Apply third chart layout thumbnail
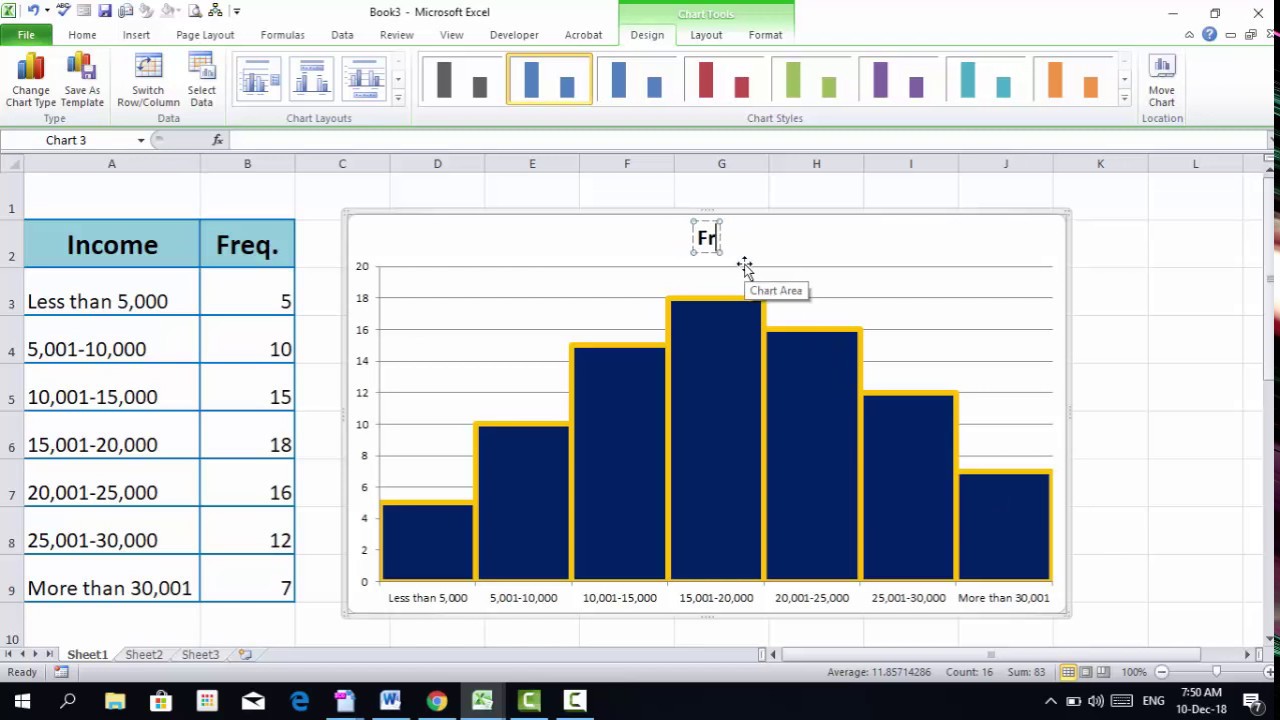The width and height of the screenshot is (1280, 720). 364,80
